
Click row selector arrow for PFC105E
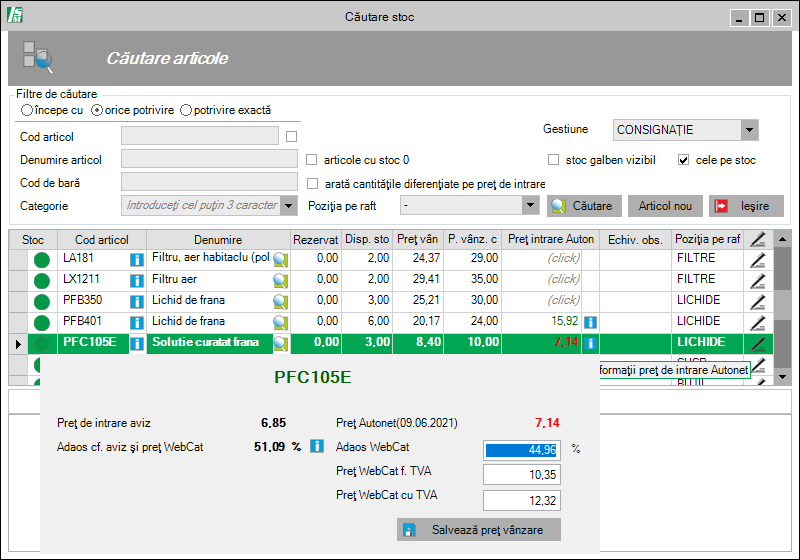tap(18, 344)
